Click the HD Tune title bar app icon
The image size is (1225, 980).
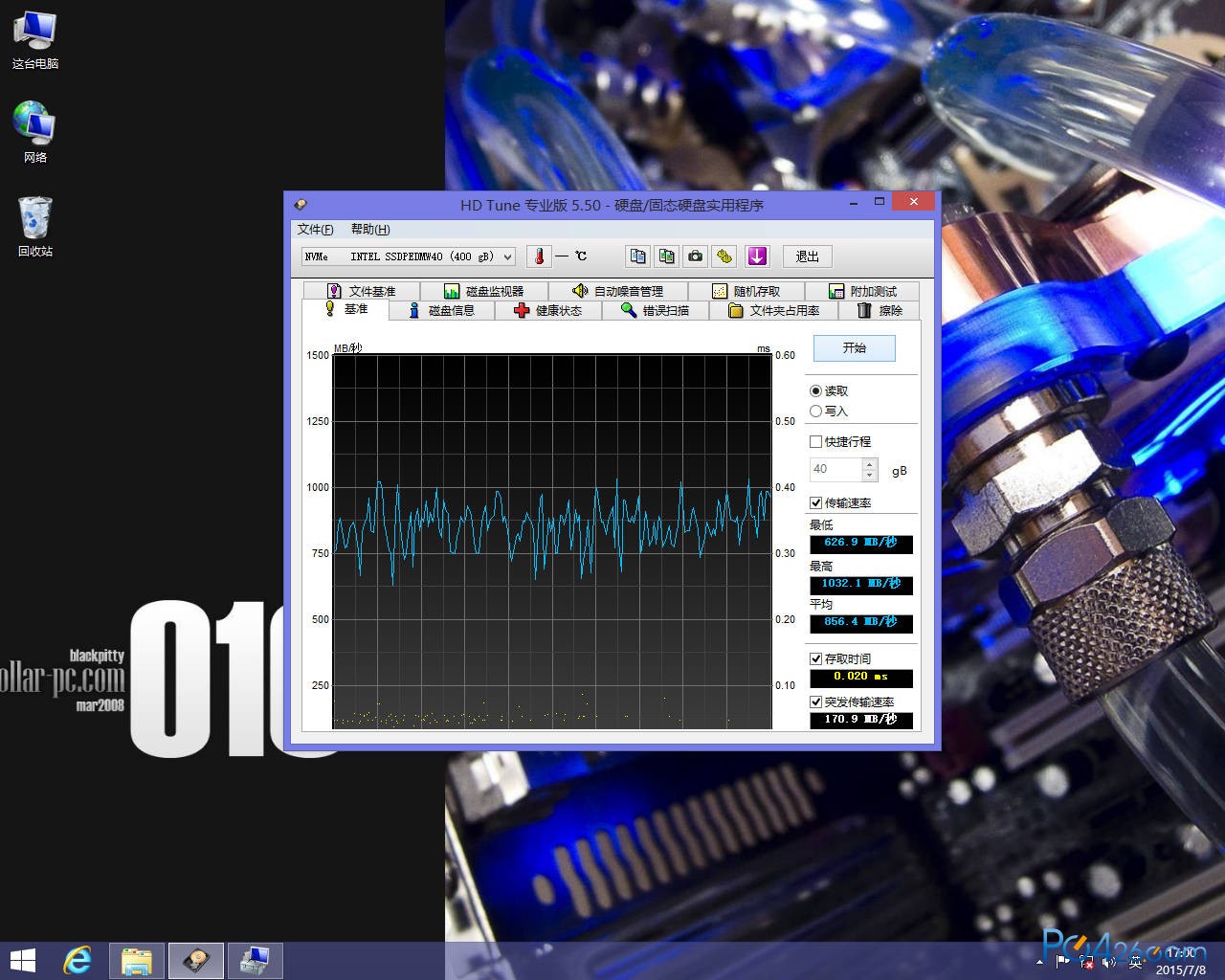click(301, 204)
